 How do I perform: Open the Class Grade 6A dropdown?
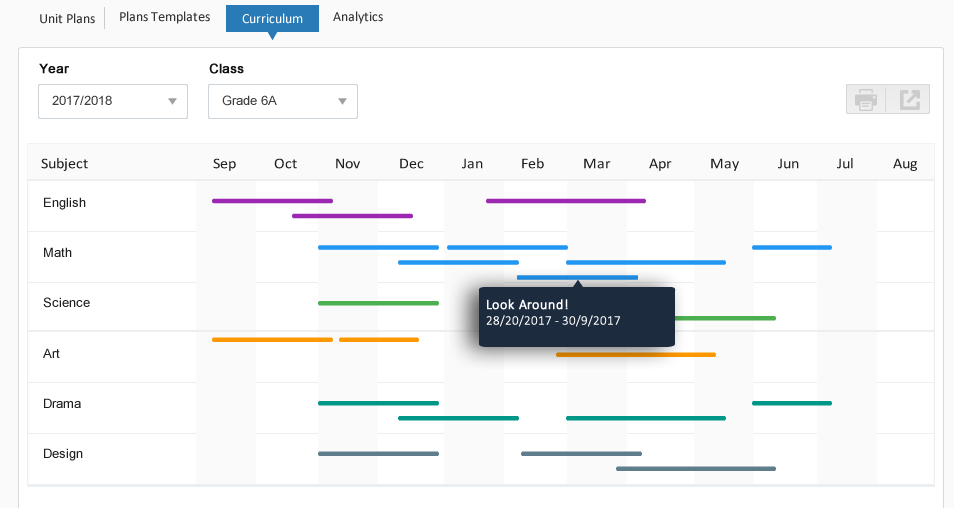click(x=283, y=101)
